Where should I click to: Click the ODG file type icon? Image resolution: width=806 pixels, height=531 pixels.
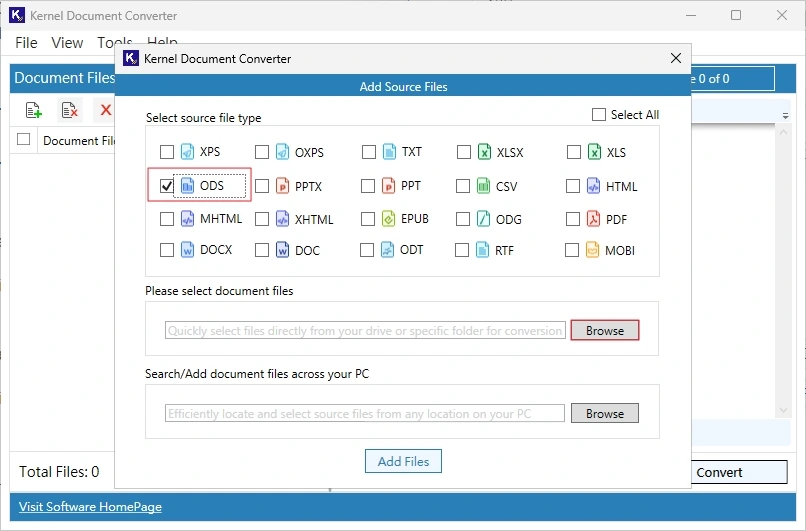click(483, 219)
